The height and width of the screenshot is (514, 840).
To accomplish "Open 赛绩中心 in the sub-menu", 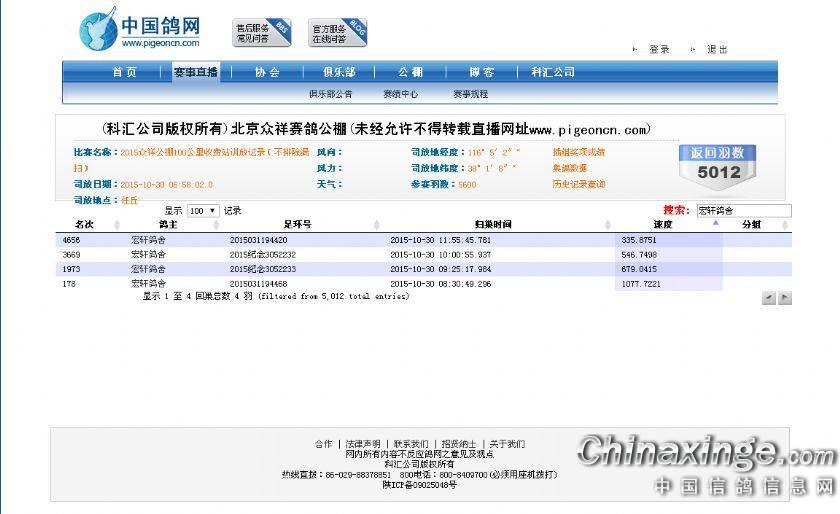I will (400, 94).
